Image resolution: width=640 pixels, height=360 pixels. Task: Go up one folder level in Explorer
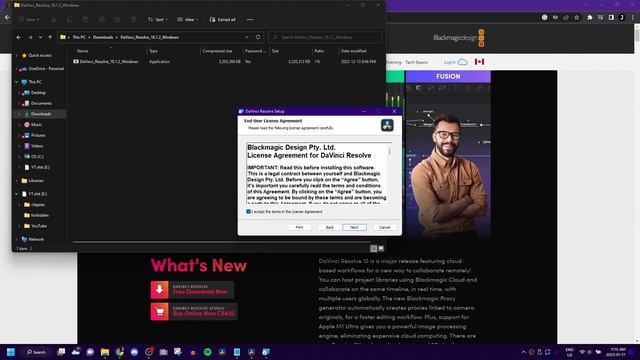tap(50, 37)
